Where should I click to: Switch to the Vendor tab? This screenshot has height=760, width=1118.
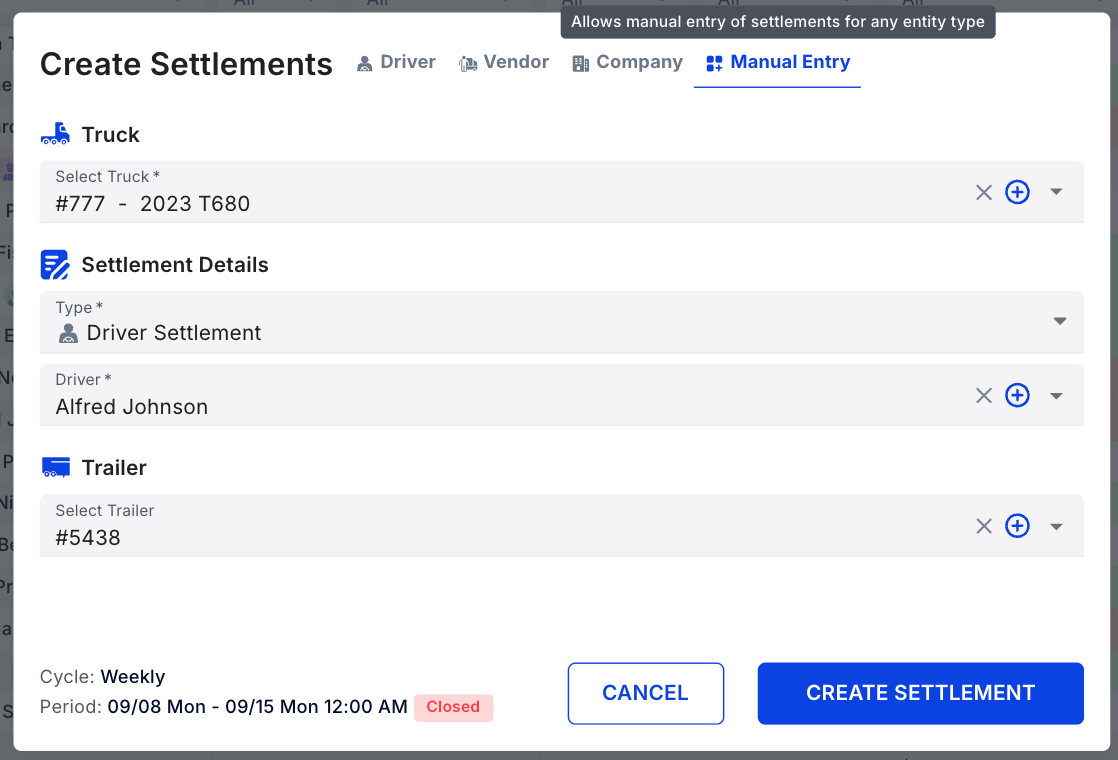pyautogui.click(x=504, y=63)
